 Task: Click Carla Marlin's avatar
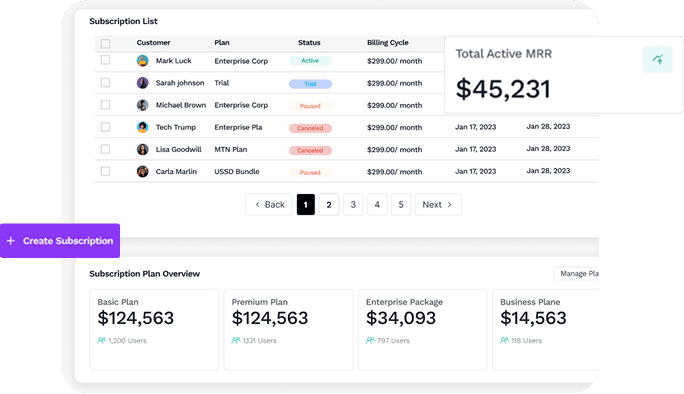tap(143, 171)
